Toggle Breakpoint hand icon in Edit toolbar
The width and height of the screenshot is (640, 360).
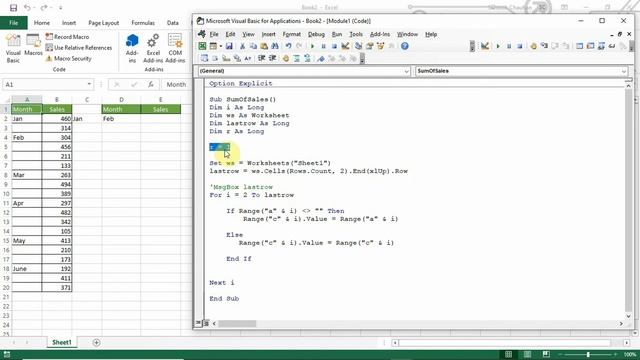click(x=285, y=58)
